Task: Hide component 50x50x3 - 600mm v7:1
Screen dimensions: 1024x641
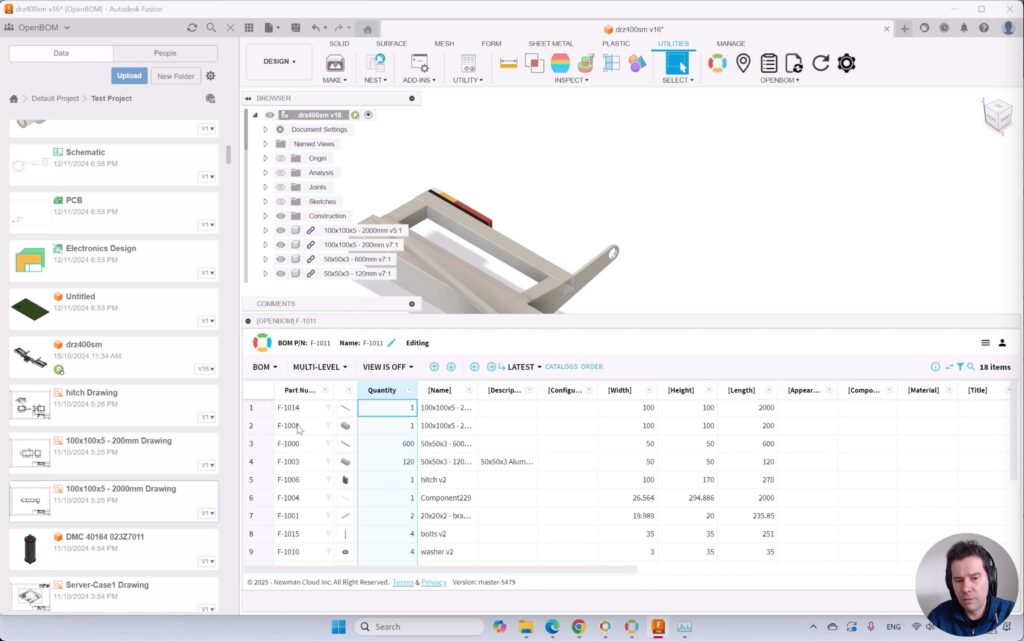Action: [x=281, y=259]
